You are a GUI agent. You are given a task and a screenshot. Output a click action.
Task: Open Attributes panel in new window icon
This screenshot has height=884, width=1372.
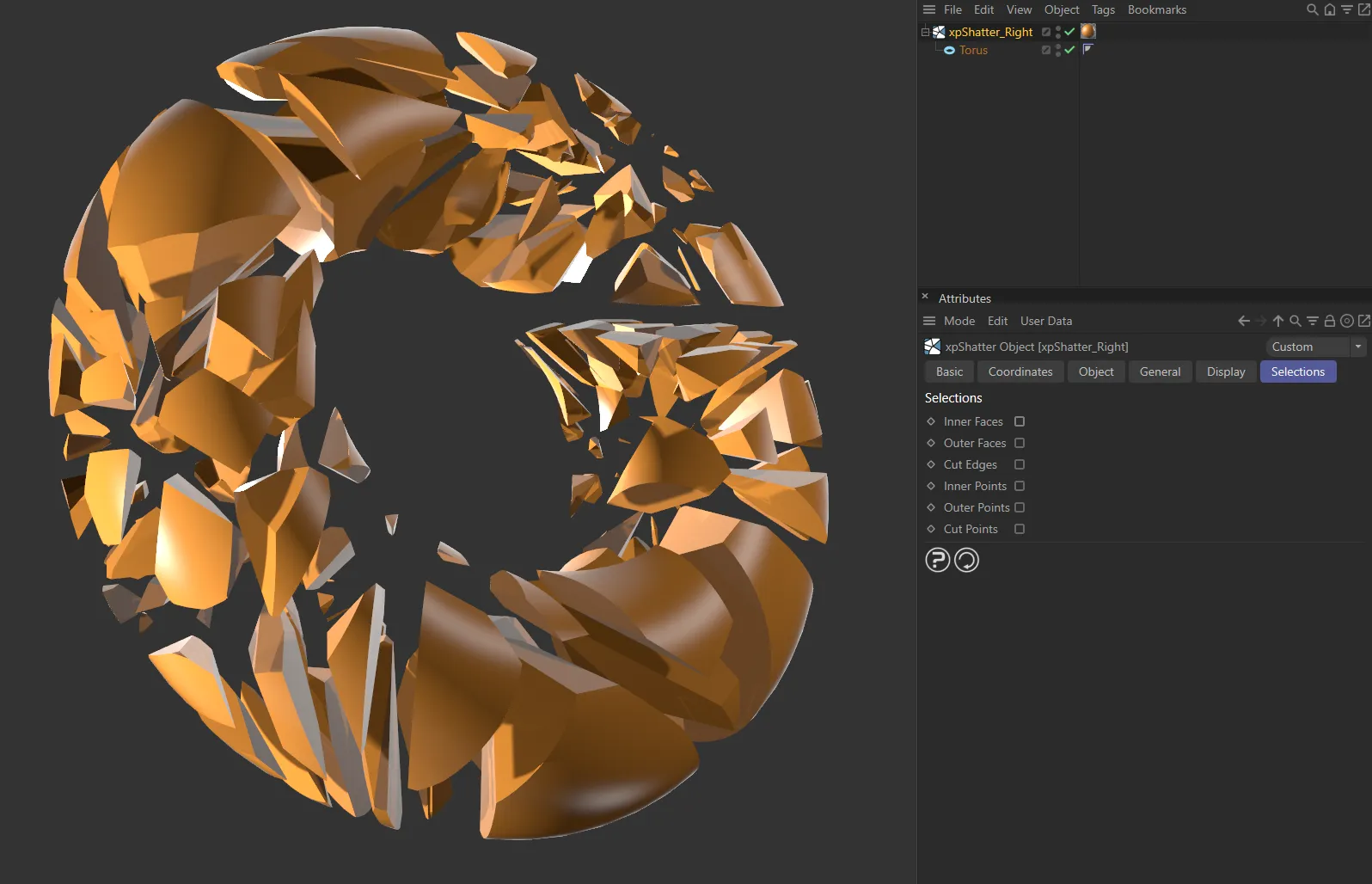point(1363,321)
